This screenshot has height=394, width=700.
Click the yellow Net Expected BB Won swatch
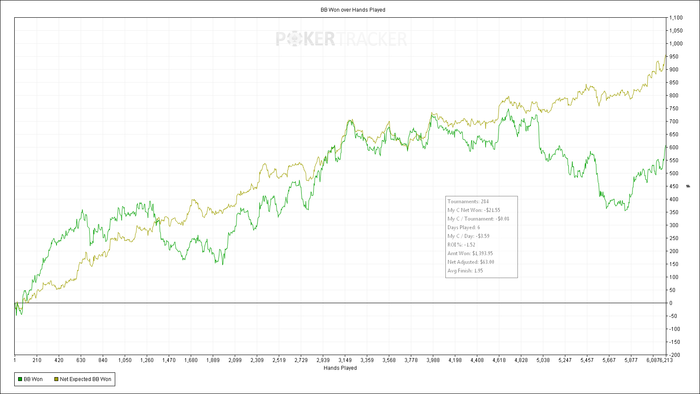tap(56, 379)
